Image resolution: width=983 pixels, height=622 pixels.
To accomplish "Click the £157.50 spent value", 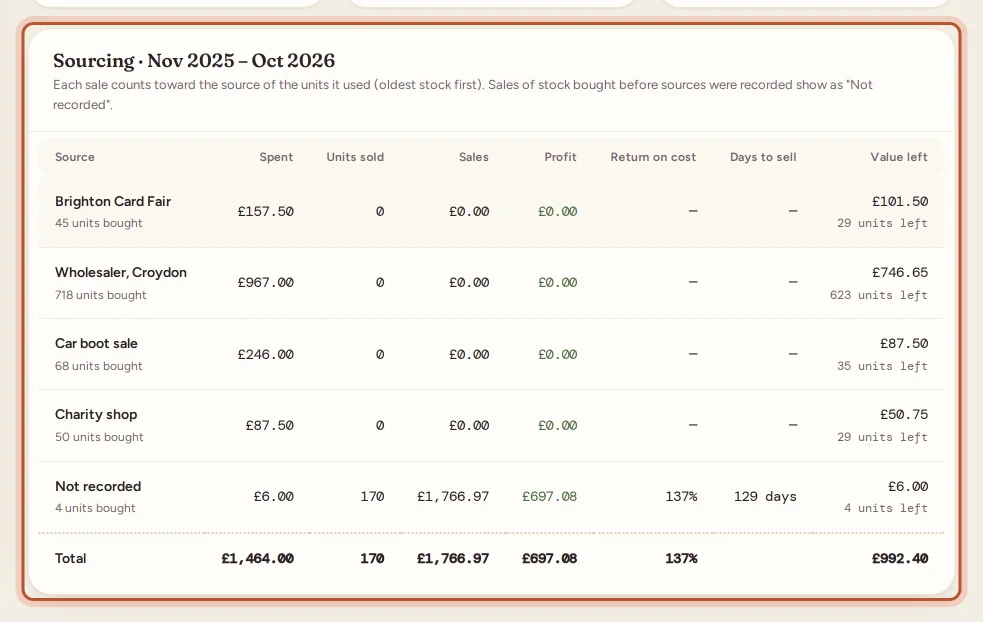I will pos(266,212).
